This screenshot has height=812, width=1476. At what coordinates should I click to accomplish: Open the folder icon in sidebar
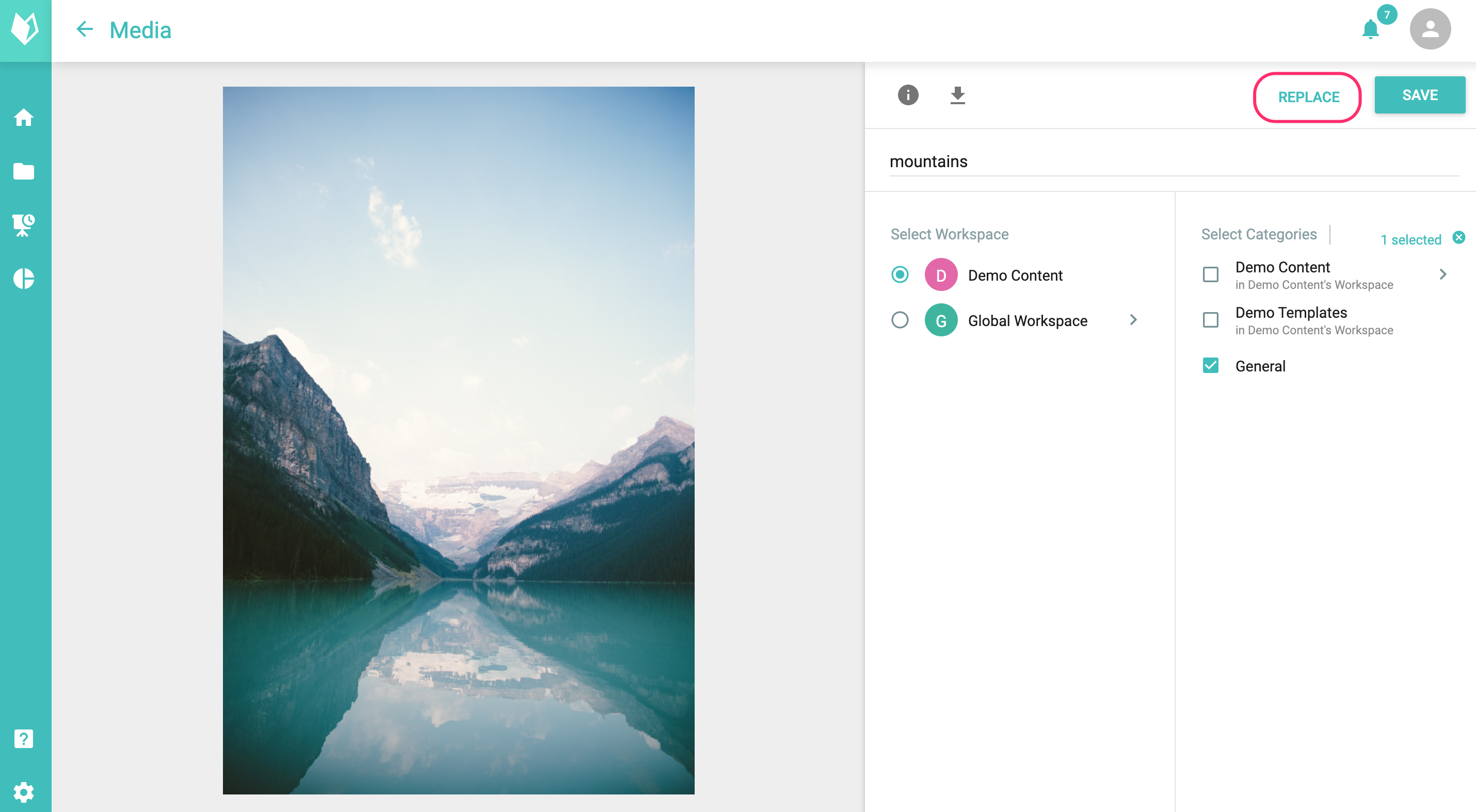(x=24, y=171)
